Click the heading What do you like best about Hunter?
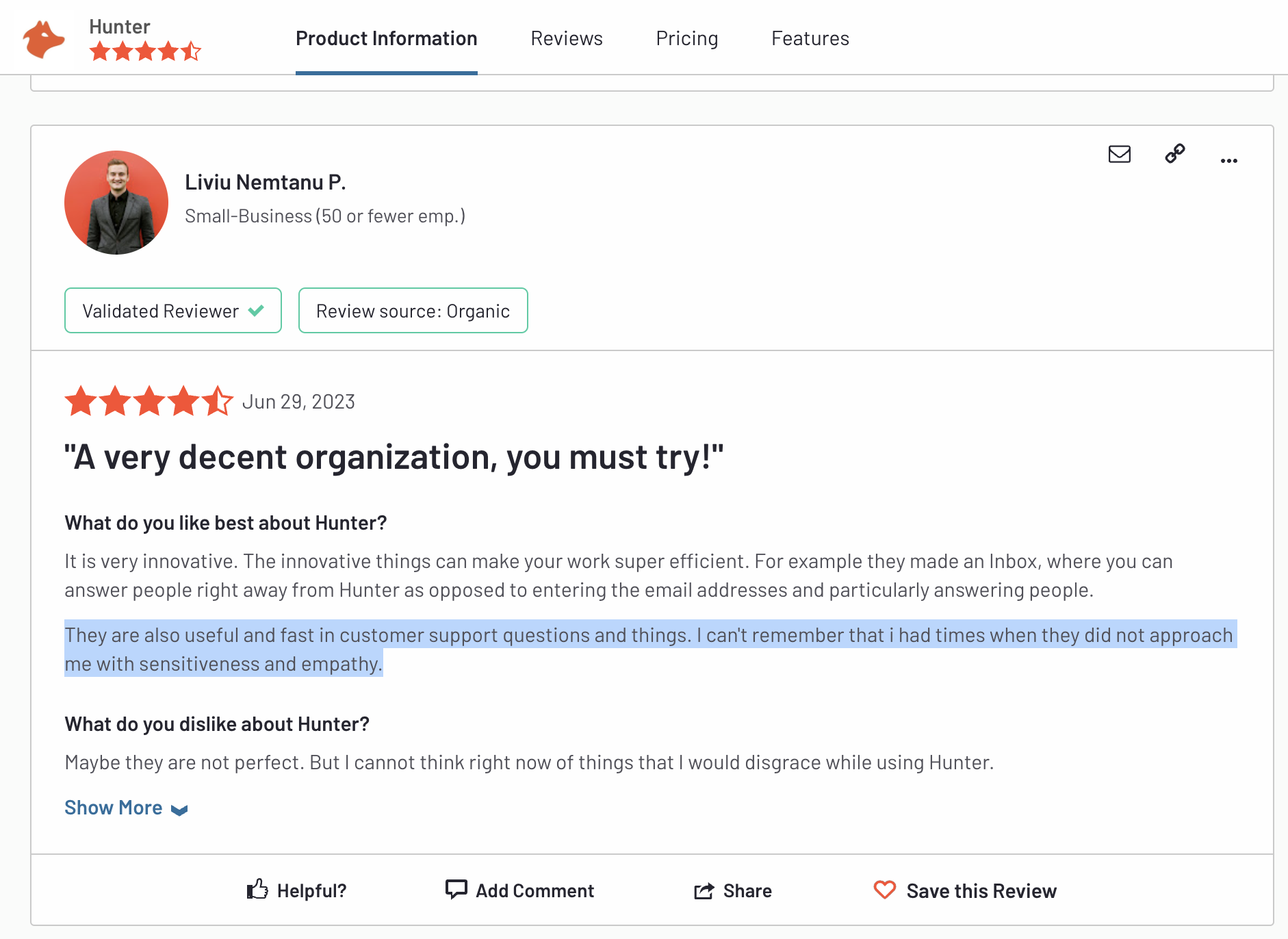 (x=226, y=523)
